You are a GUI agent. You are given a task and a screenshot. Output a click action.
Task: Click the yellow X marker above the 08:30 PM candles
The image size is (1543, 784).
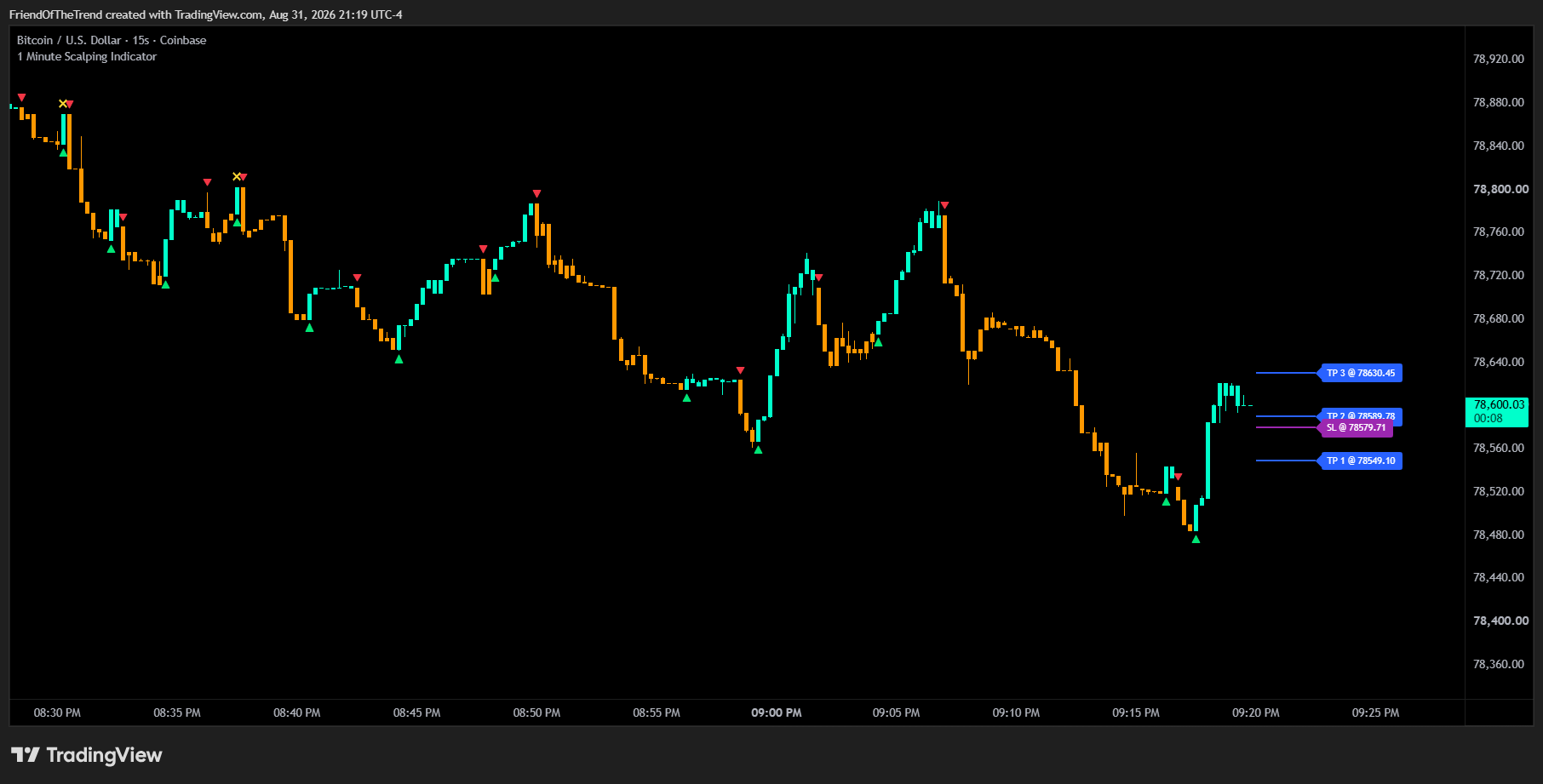(62, 104)
